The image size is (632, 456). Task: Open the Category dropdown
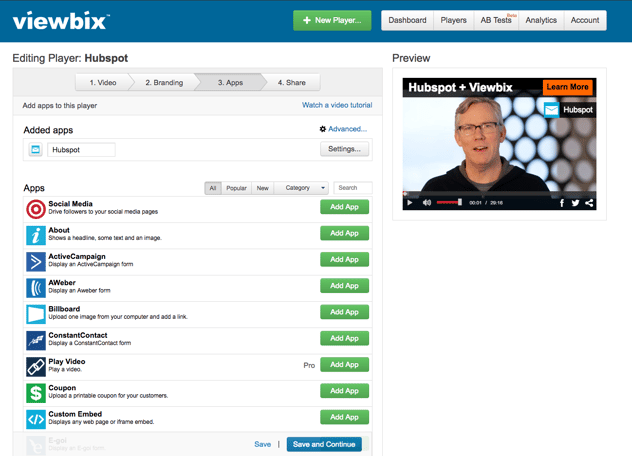[x=303, y=188]
